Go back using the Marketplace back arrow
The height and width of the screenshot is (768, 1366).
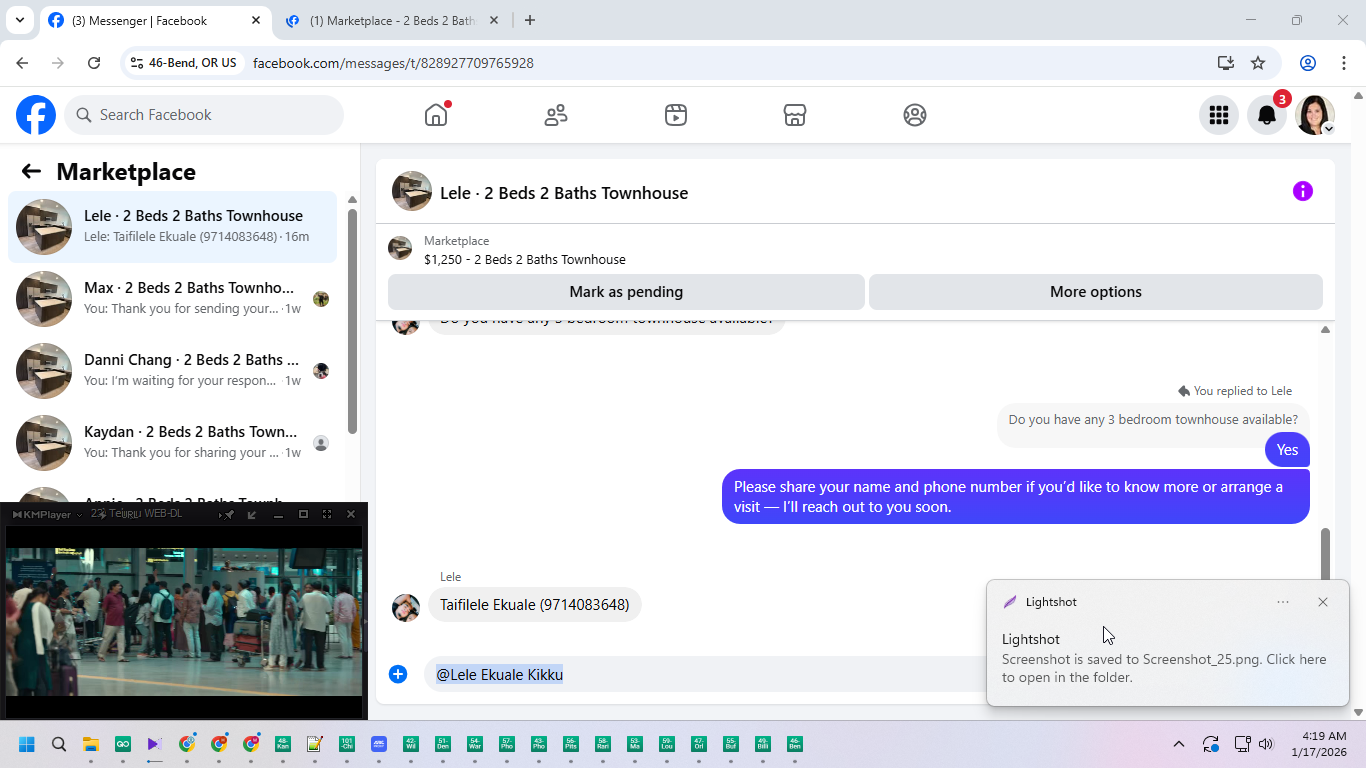(31, 171)
